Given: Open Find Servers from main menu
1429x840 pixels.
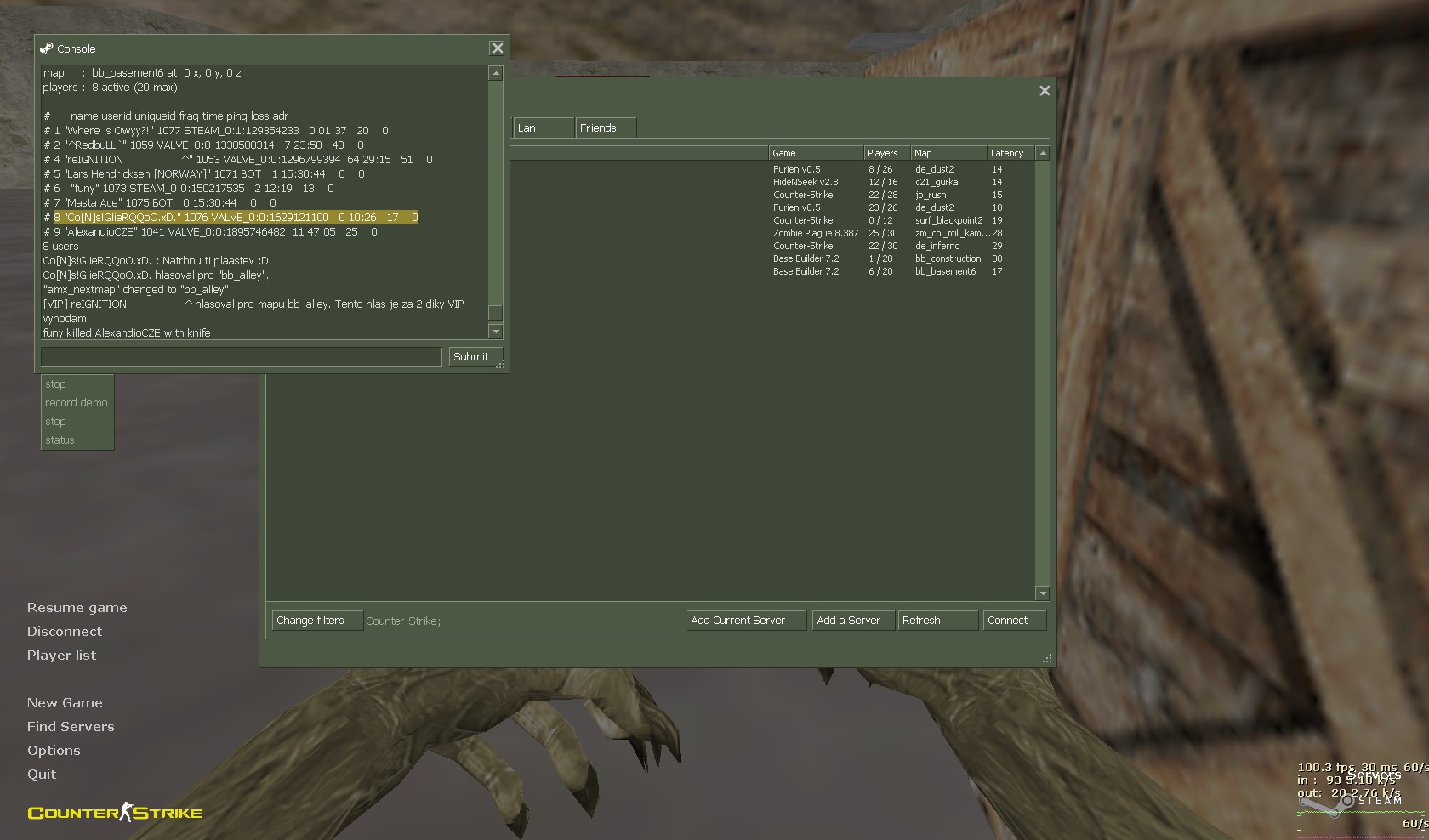Looking at the screenshot, I should tap(71, 727).
